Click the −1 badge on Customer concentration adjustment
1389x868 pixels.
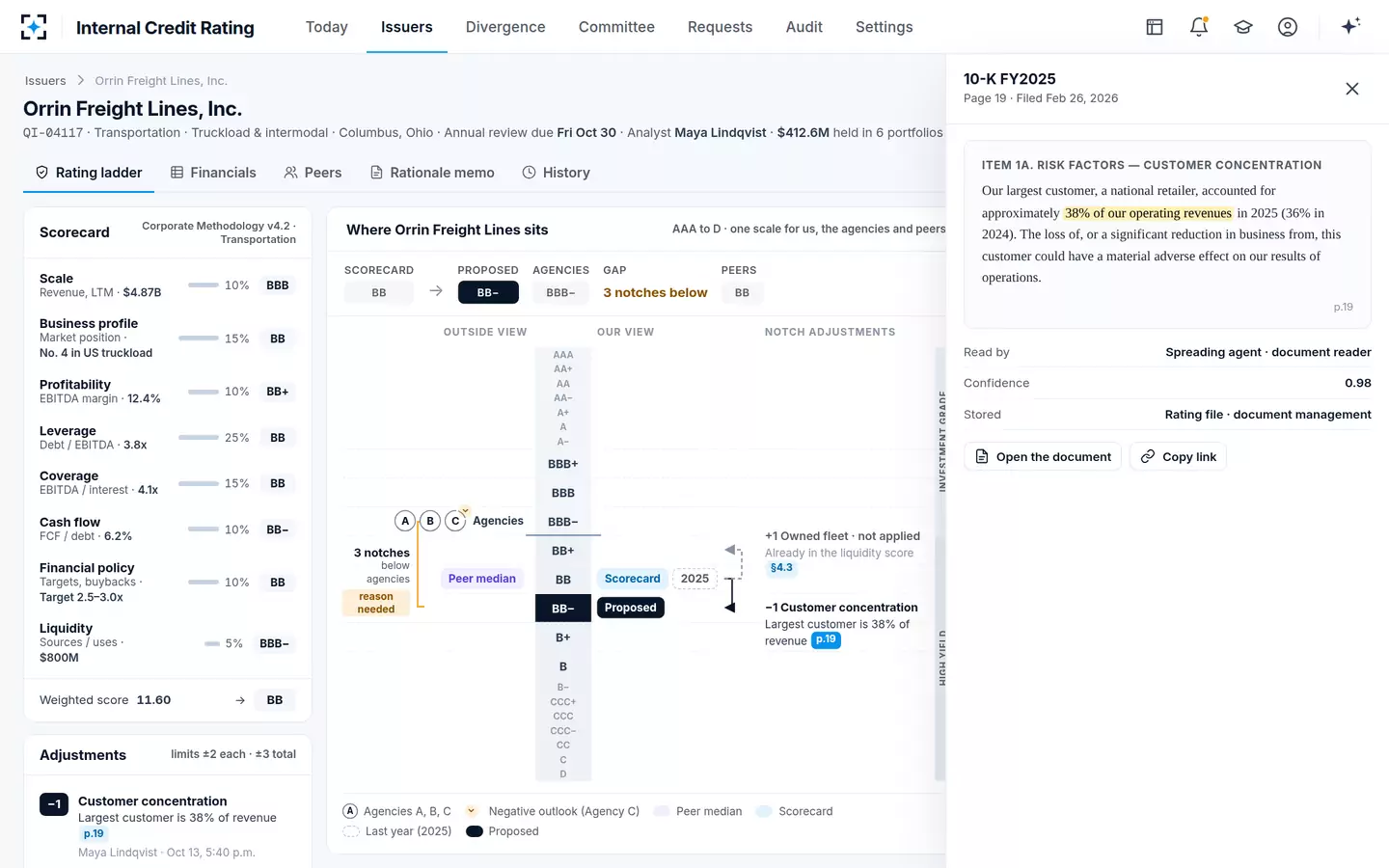[54, 804]
